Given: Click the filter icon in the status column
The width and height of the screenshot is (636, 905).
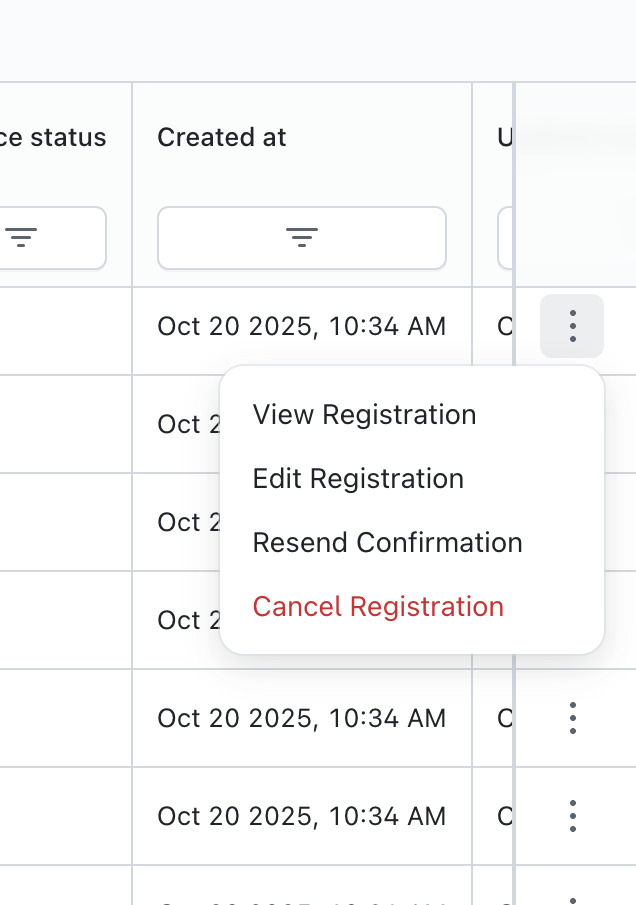Looking at the screenshot, I should pyautogui.click(x=21, y=237).
